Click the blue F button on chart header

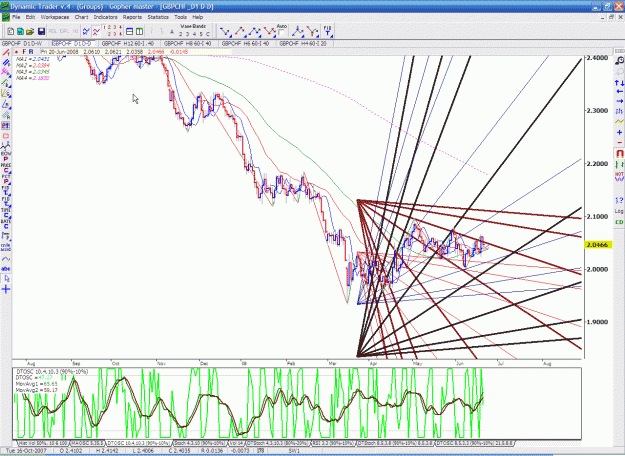coord(24,52)
